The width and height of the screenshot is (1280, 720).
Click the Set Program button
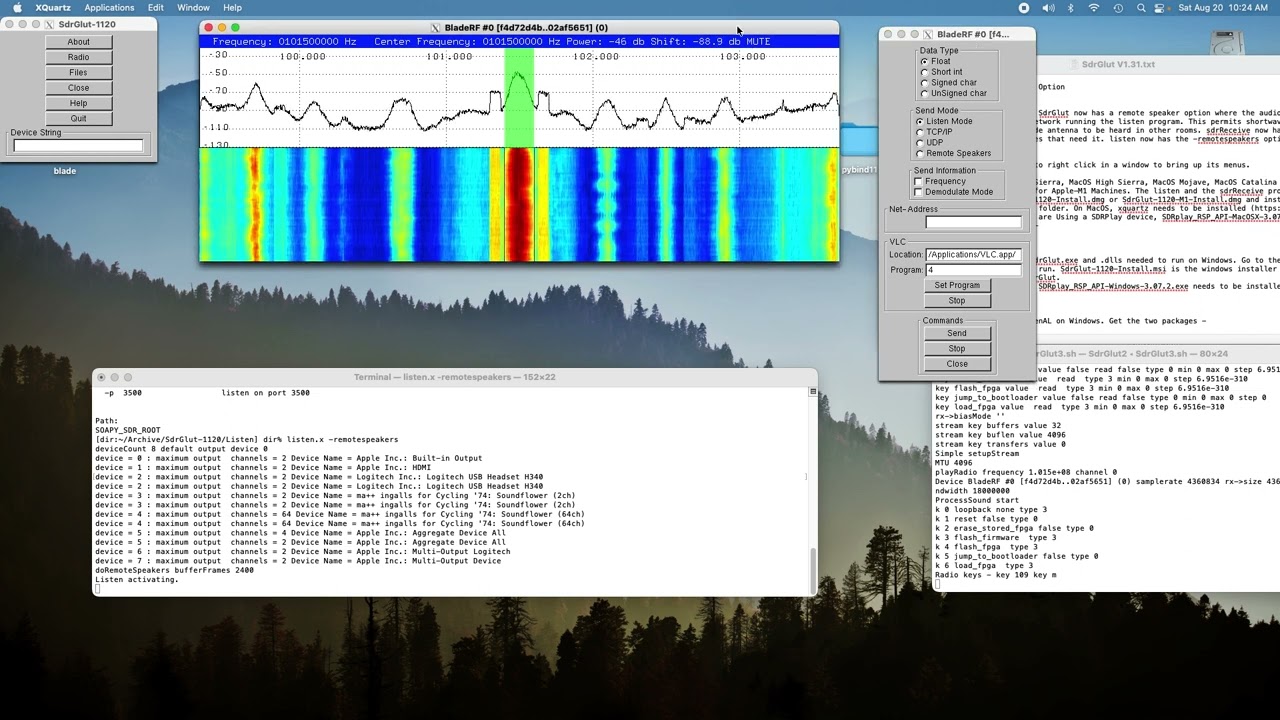tap(957, 285)
